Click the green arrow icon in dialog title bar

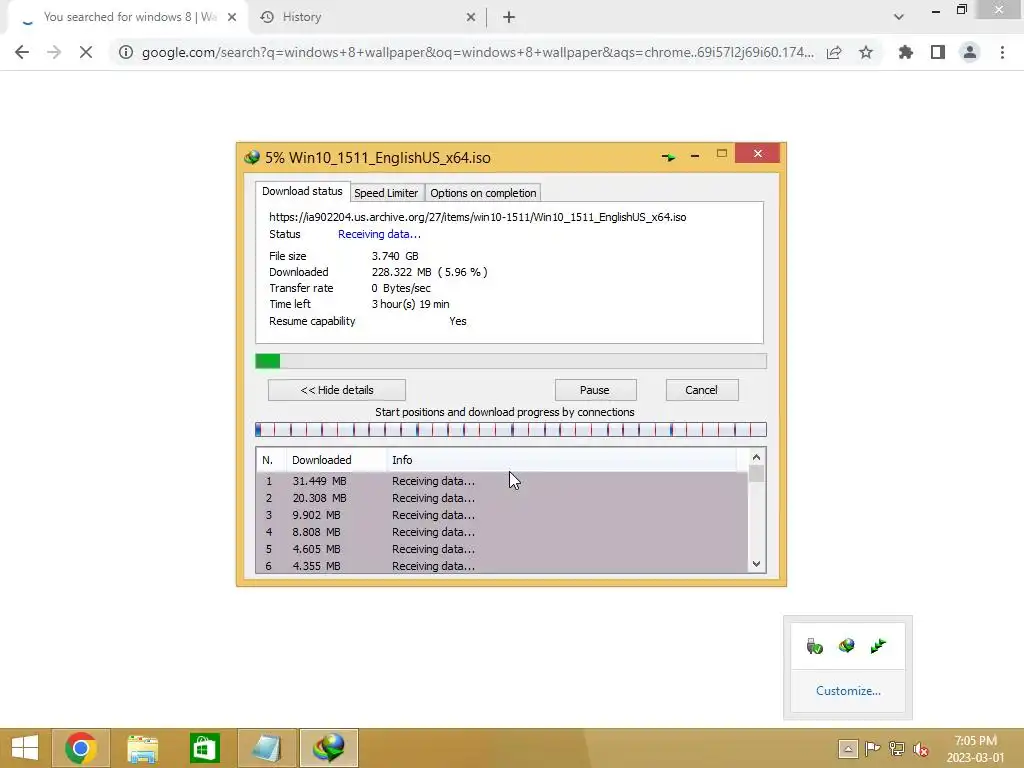(668, 157)
